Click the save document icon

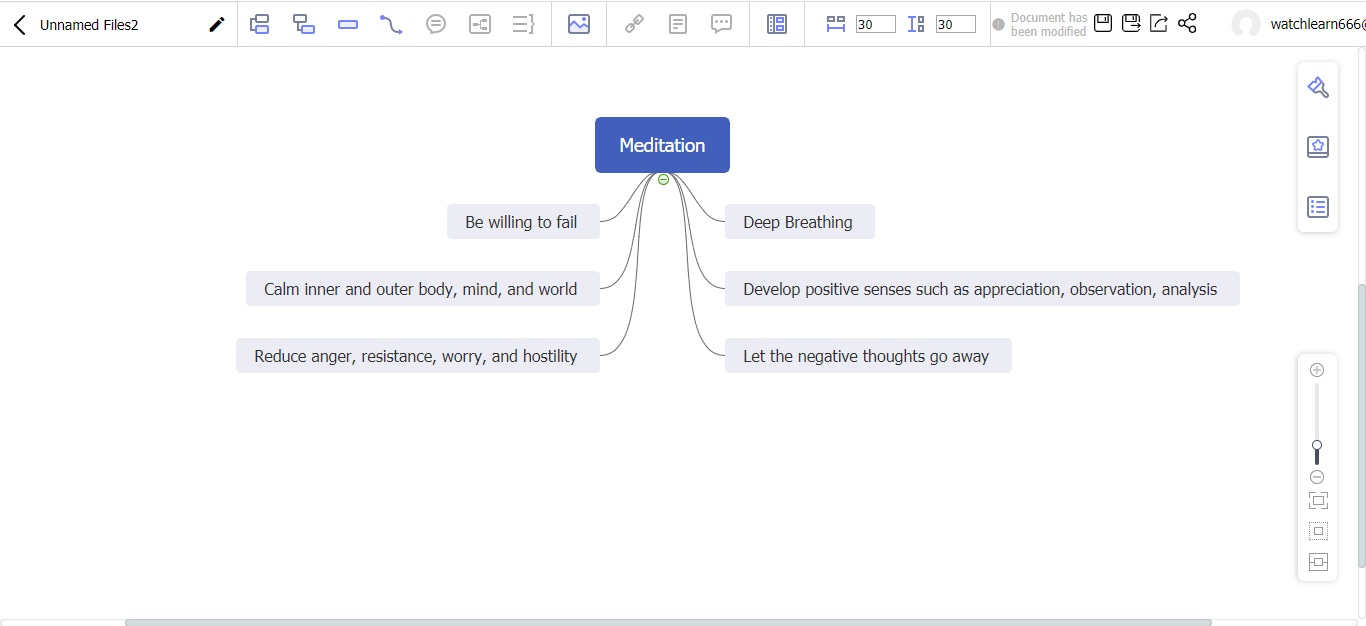pos(1103,23)
